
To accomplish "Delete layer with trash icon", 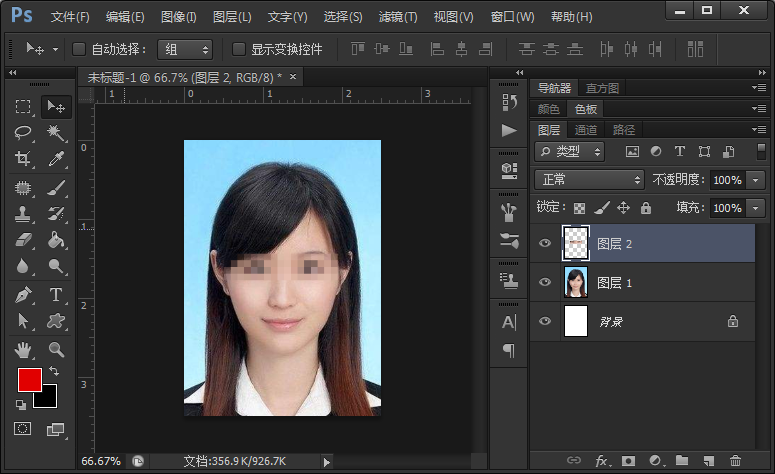I will (x=735, y=461).
